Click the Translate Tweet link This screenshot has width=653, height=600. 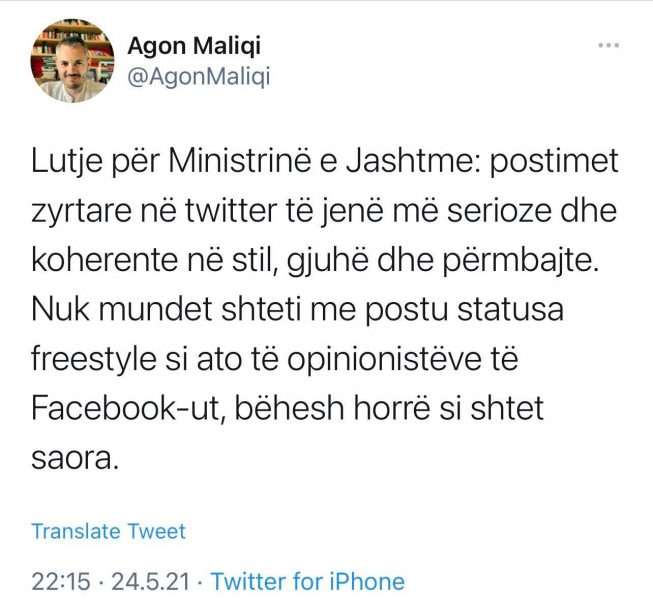[108, 531]
